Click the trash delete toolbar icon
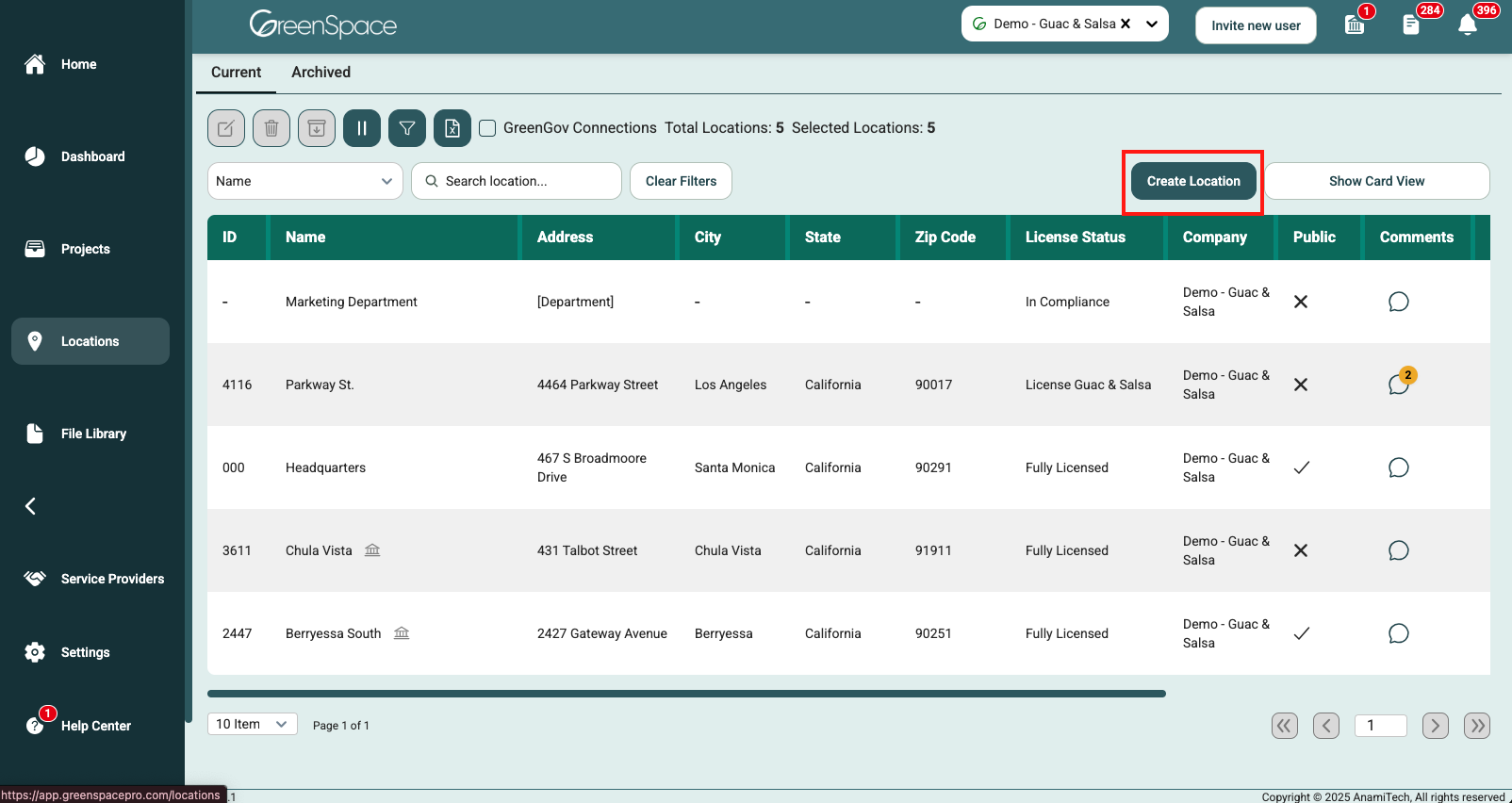The image size is (1512, 803). (x=271, y=128)
